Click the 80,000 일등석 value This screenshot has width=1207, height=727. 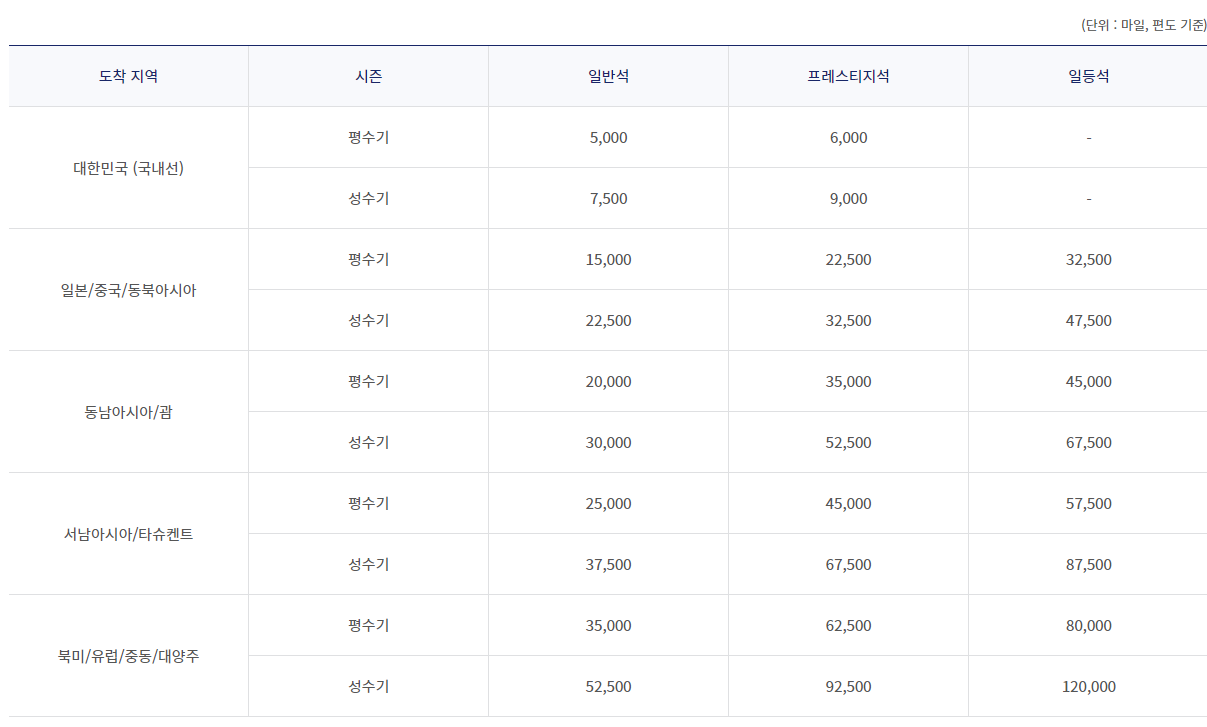1088,626
